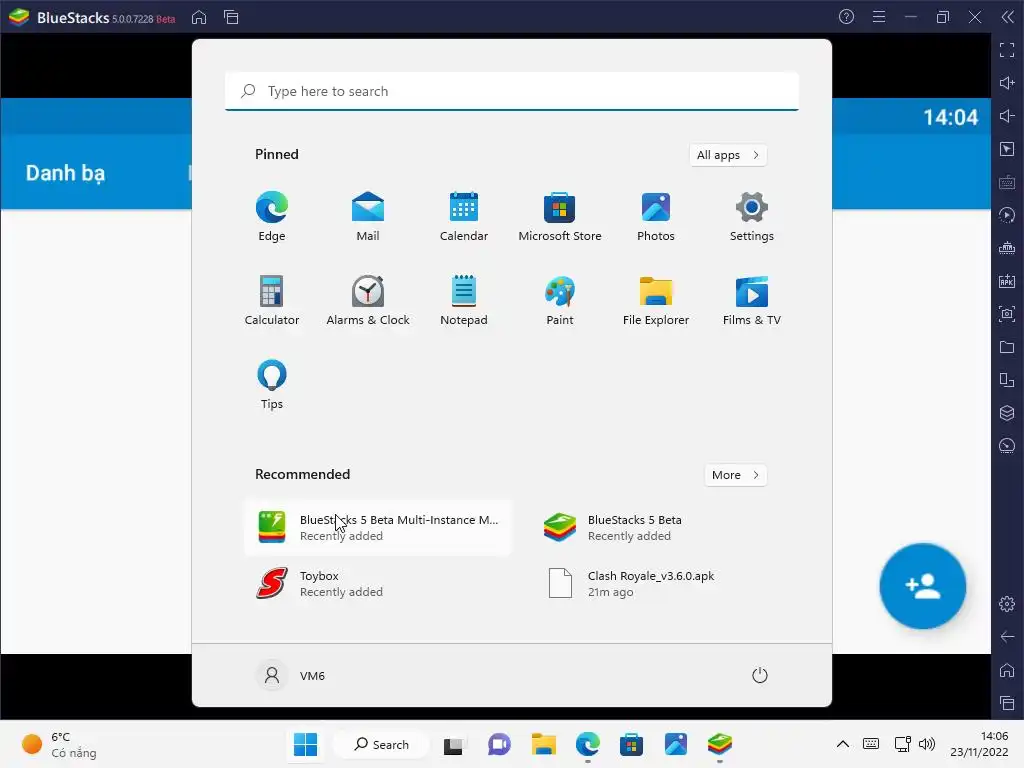The width and height of the screenshot is (1024, 768).
Task: Click the Windows Start button
Action: tap(306, 744)
